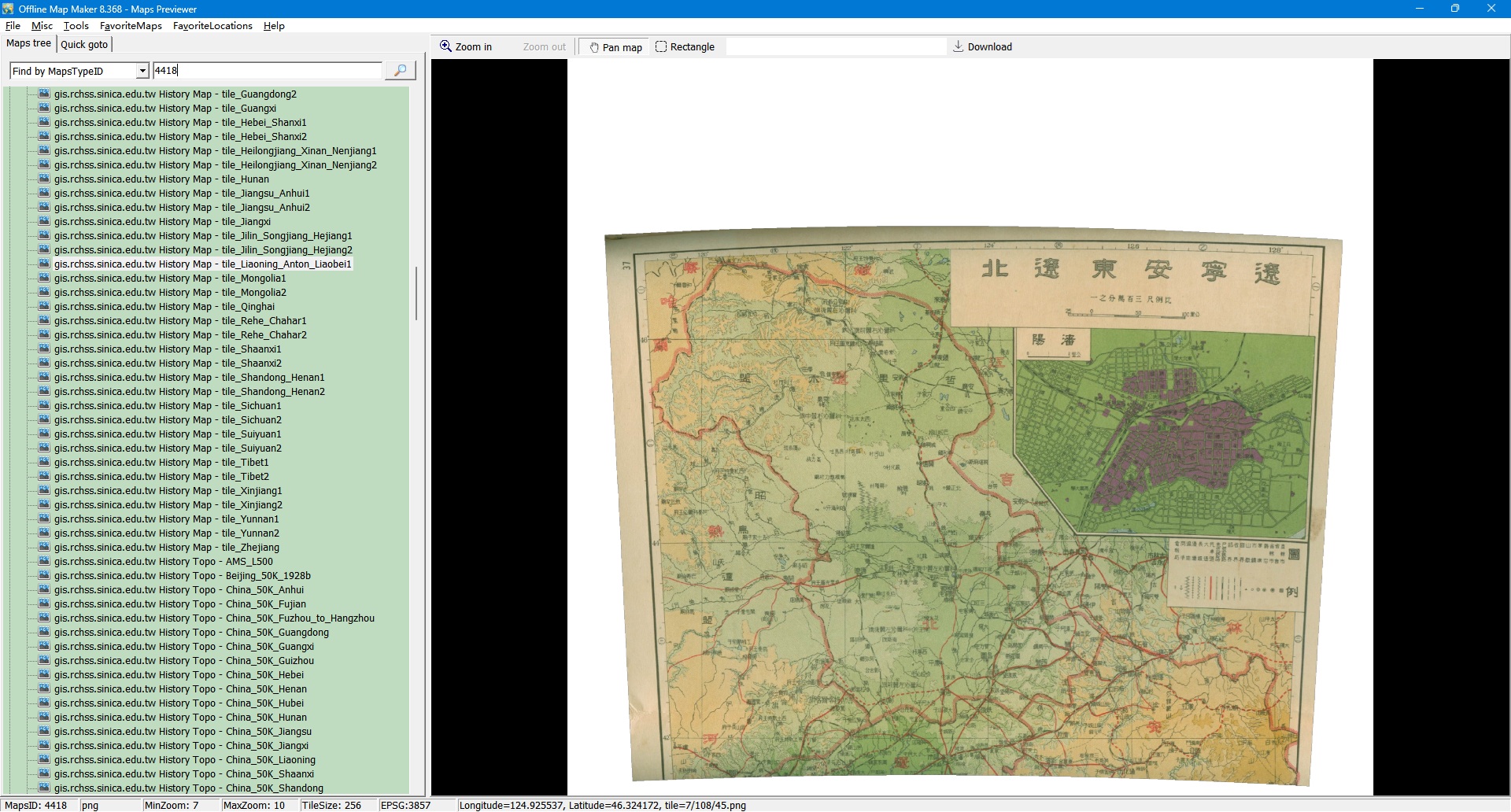
Task: Click map icon beside AMS_L500 entry
Action: [x=44, y=562]
